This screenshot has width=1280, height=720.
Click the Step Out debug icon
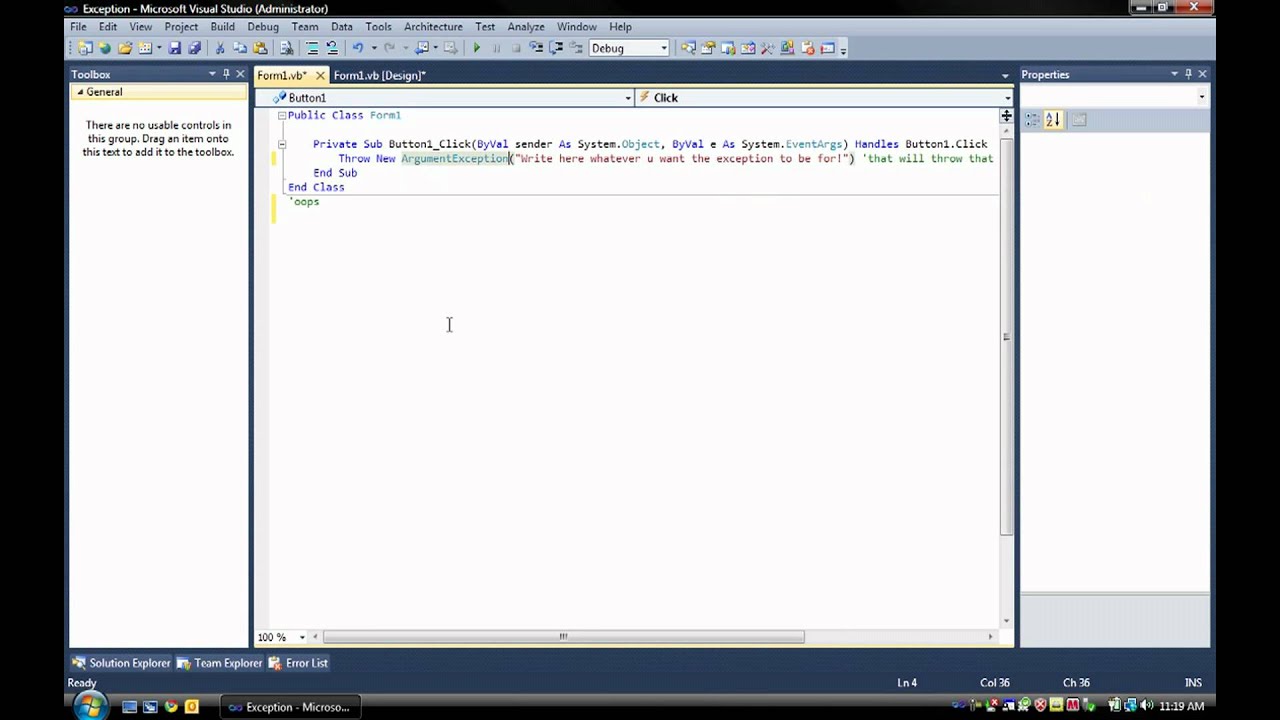[576, 48]
